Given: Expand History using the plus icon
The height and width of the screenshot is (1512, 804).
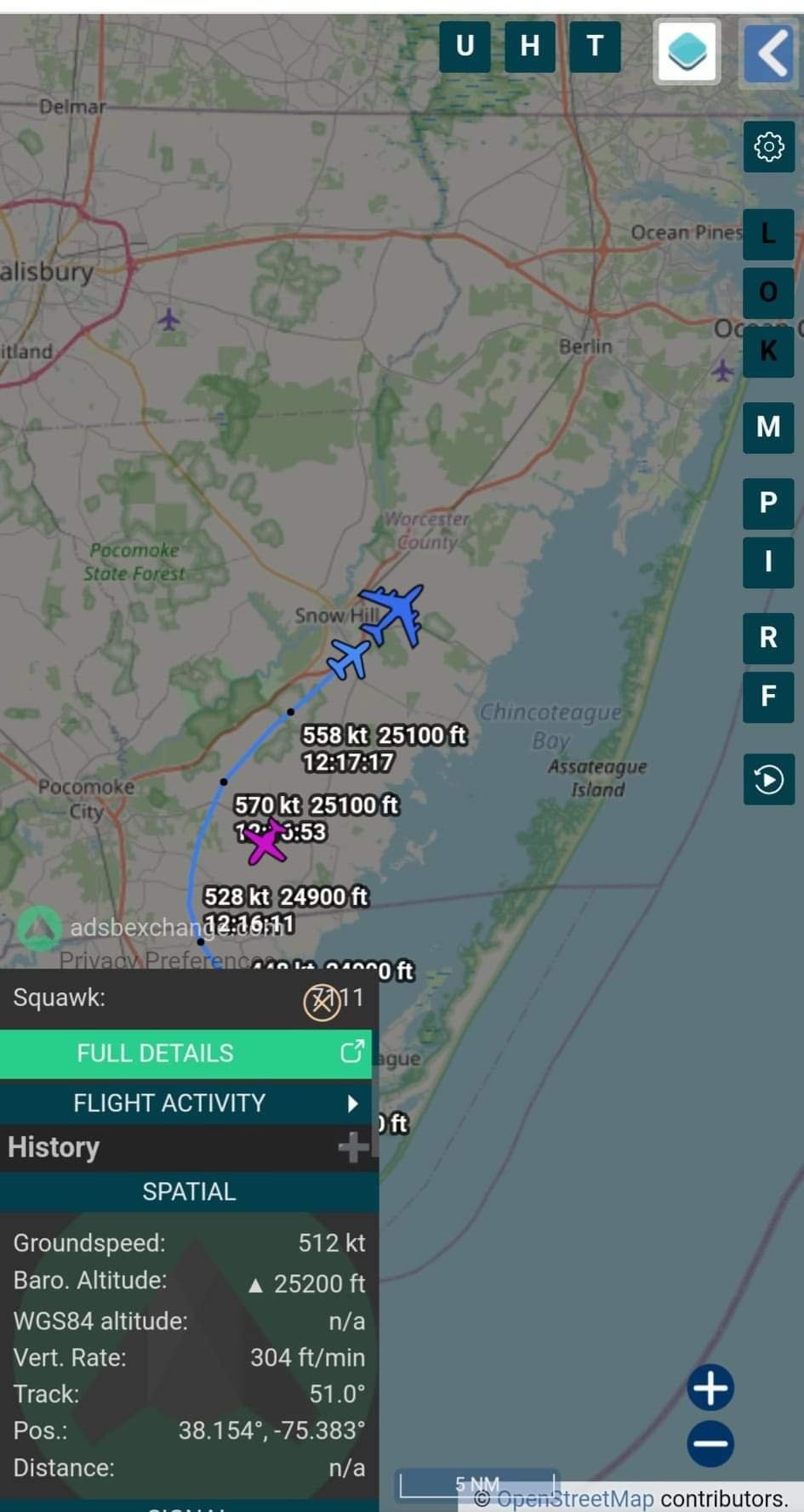Looking at the screenshot, I should pyautogui.click(x=353, y=1147).
